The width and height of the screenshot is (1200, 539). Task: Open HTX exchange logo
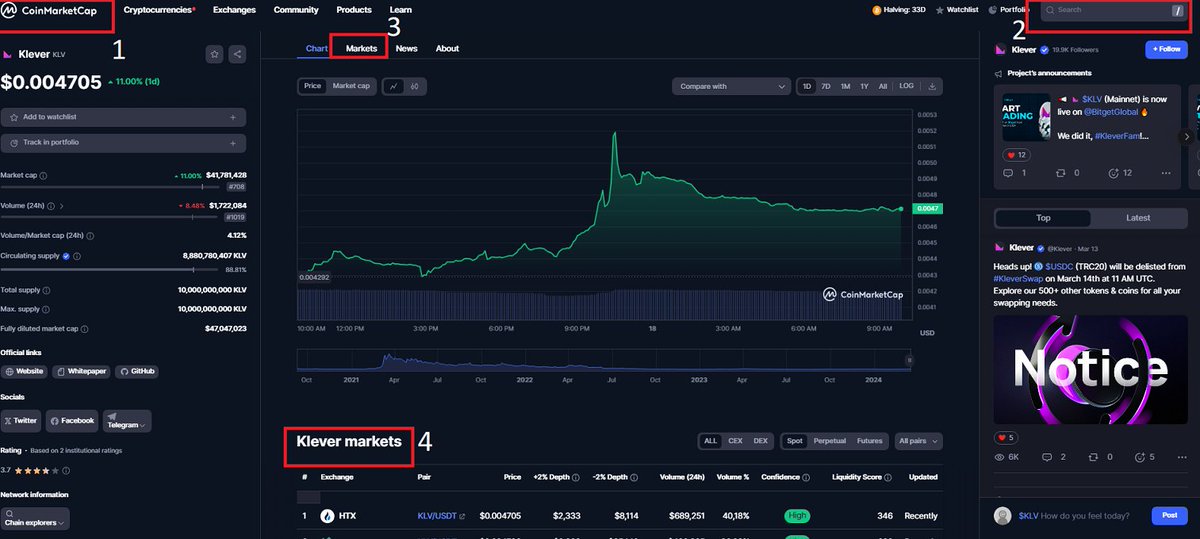(327, 516)
